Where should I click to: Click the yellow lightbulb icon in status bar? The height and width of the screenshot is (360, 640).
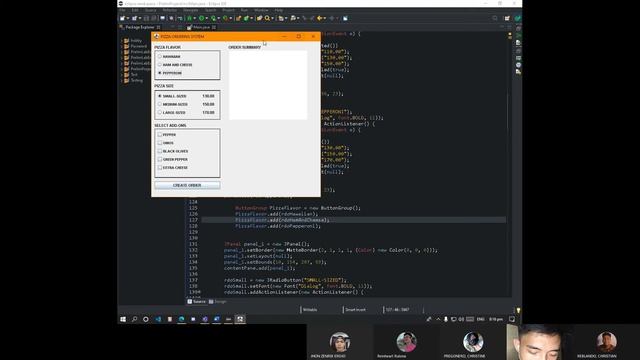[518, 310]
